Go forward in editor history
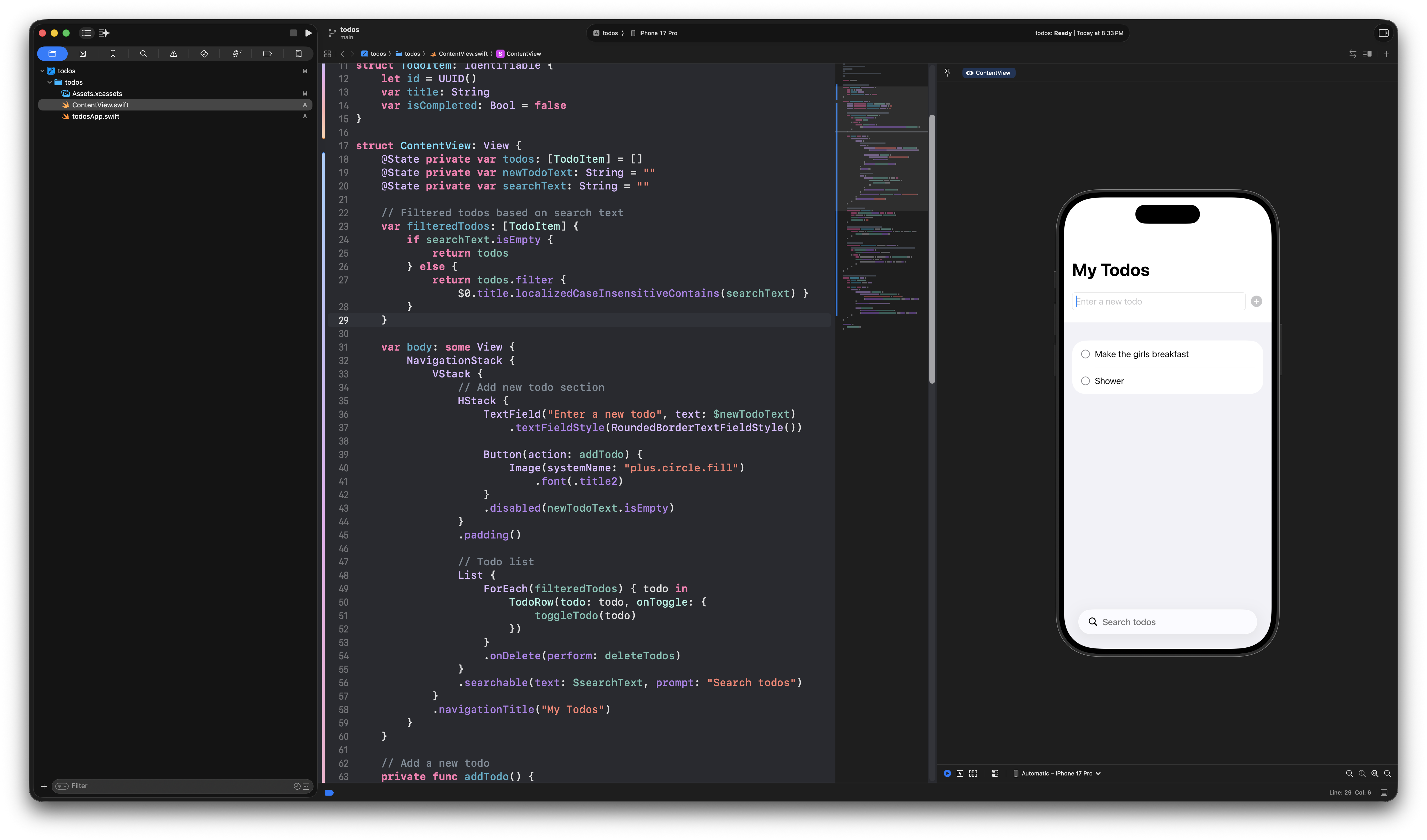 [x=352, y=54]
